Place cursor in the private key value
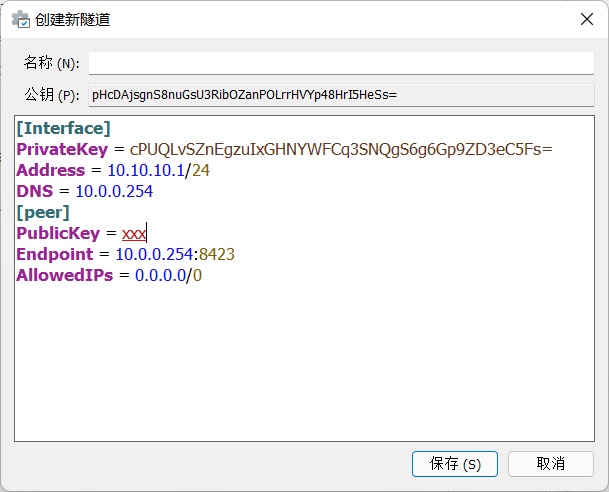Viewport: 609px width, 492px height. coord(341,149)
